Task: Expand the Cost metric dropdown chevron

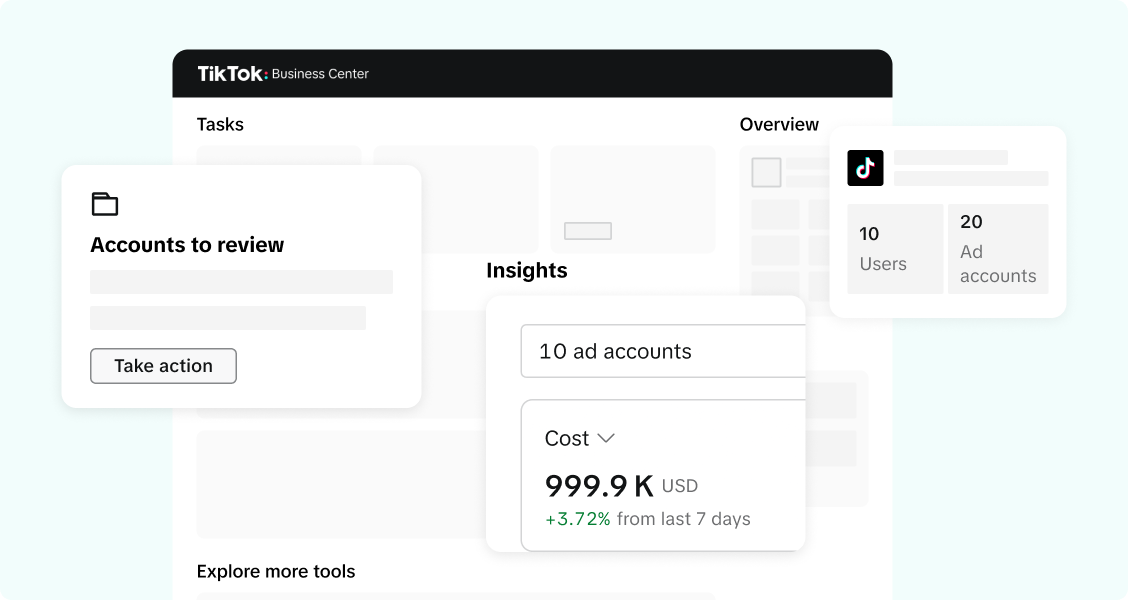Action: [x=606, y=438]
